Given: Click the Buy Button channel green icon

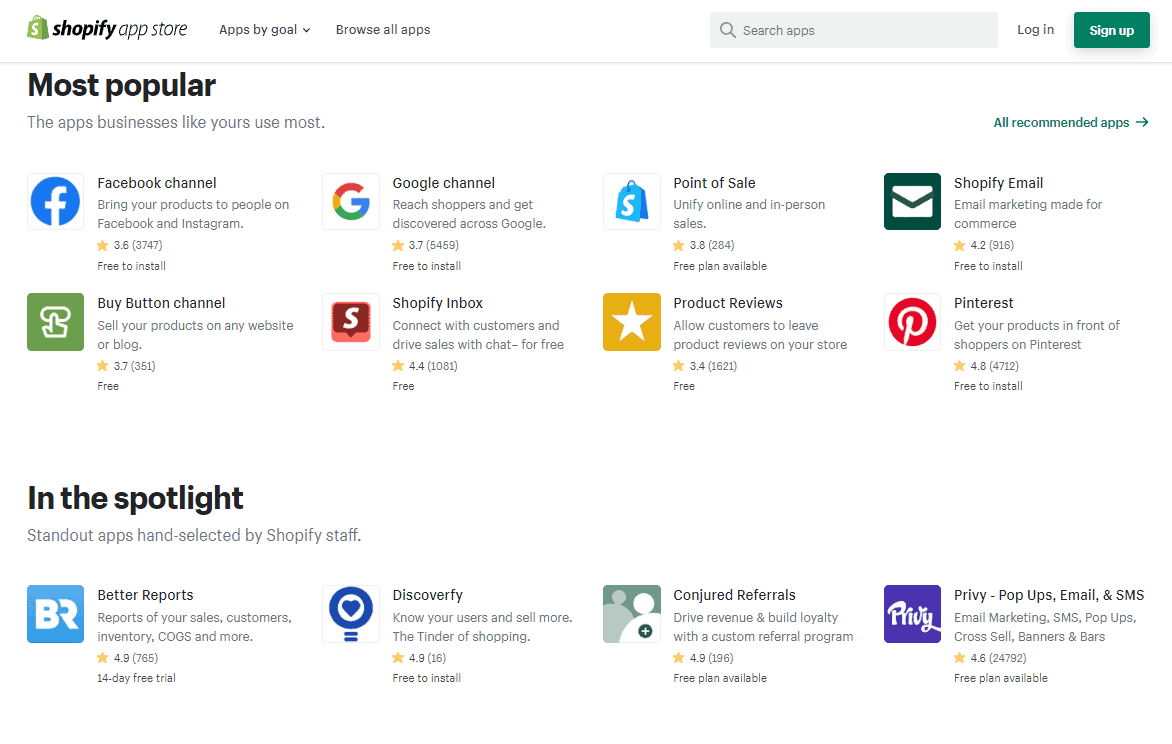Looking at the screenshot, I should click(x=55, y=322).
